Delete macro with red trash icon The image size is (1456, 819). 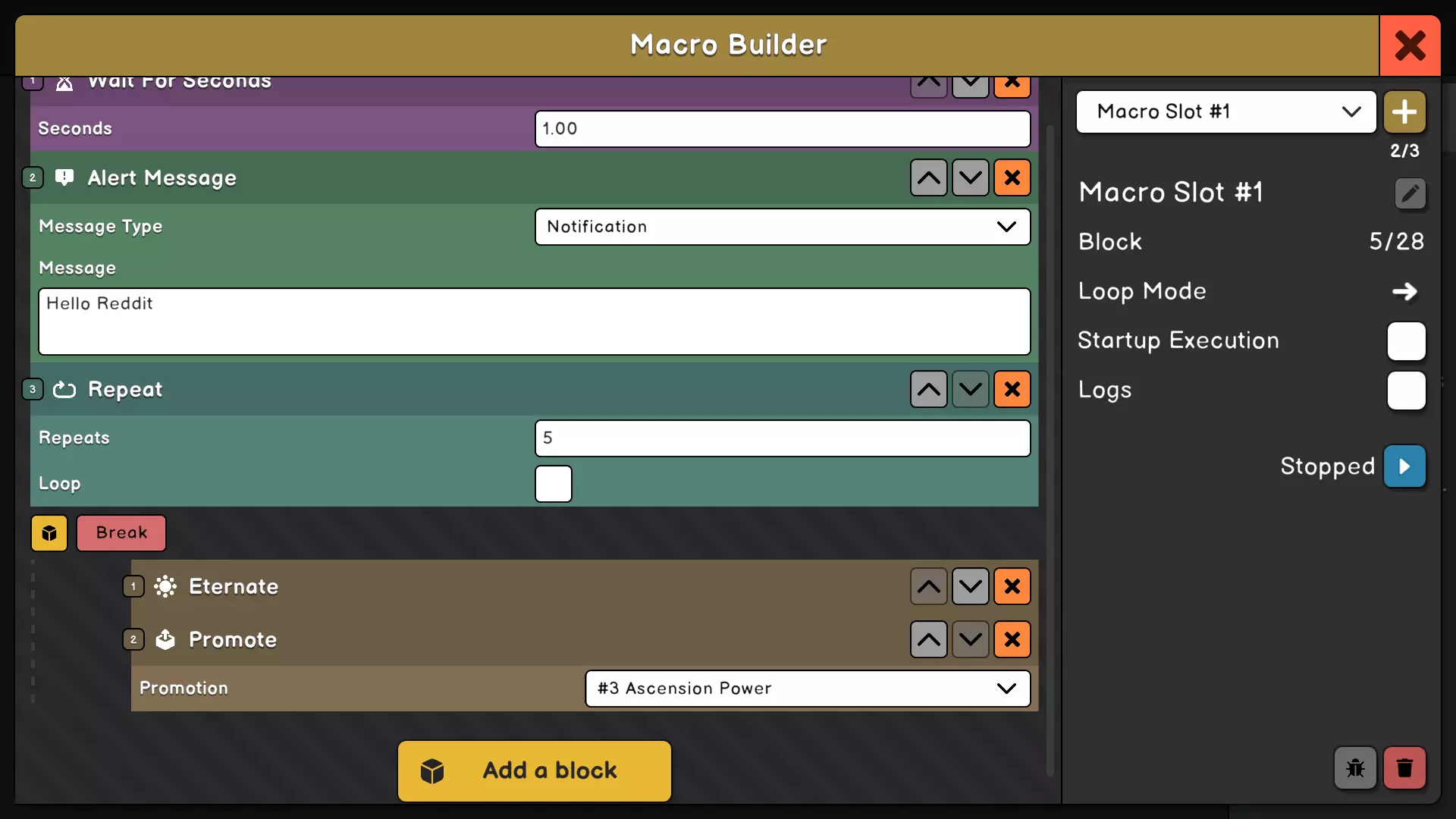(x=1404, y=768)
